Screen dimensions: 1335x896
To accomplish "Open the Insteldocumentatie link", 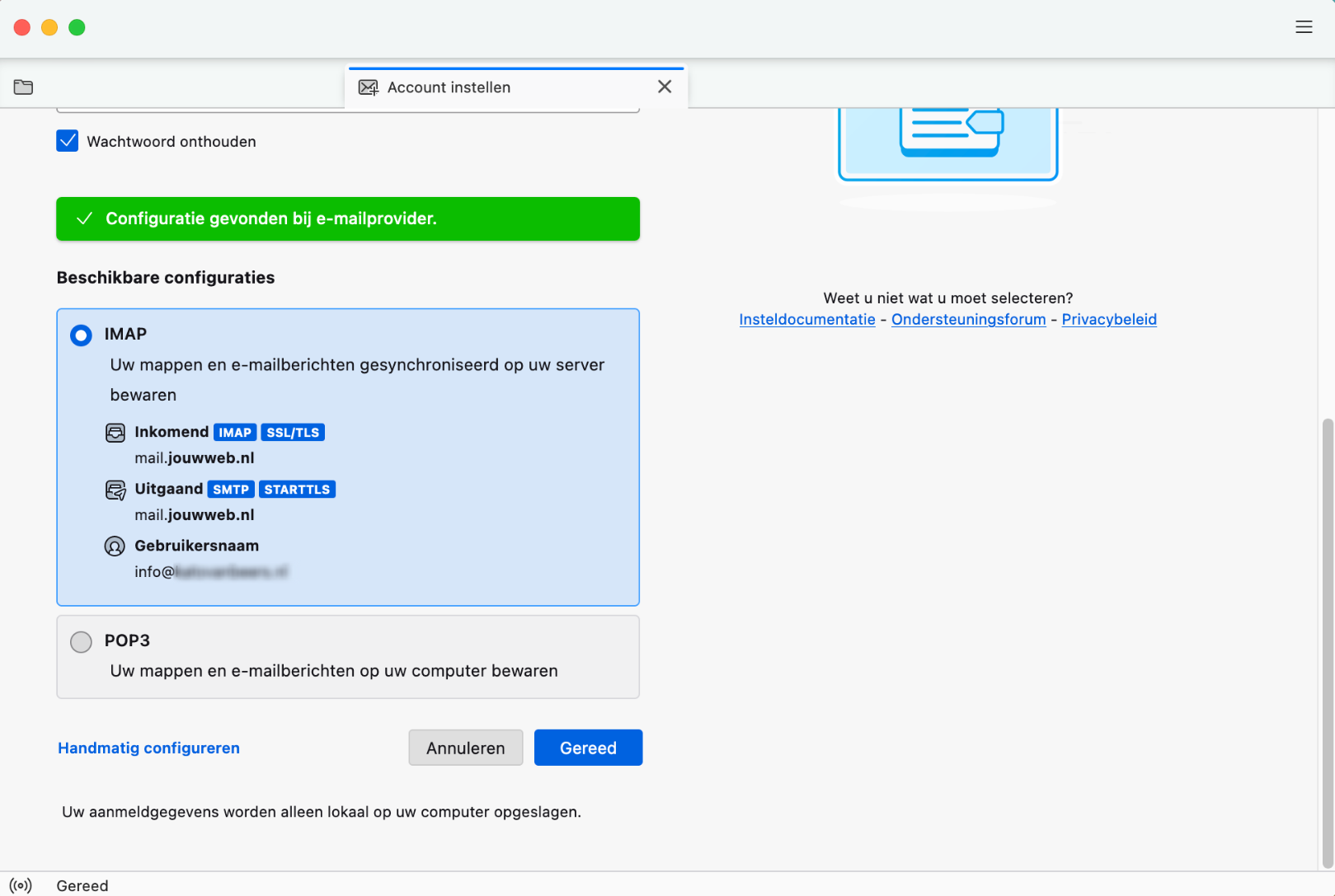I will [806, 320].
